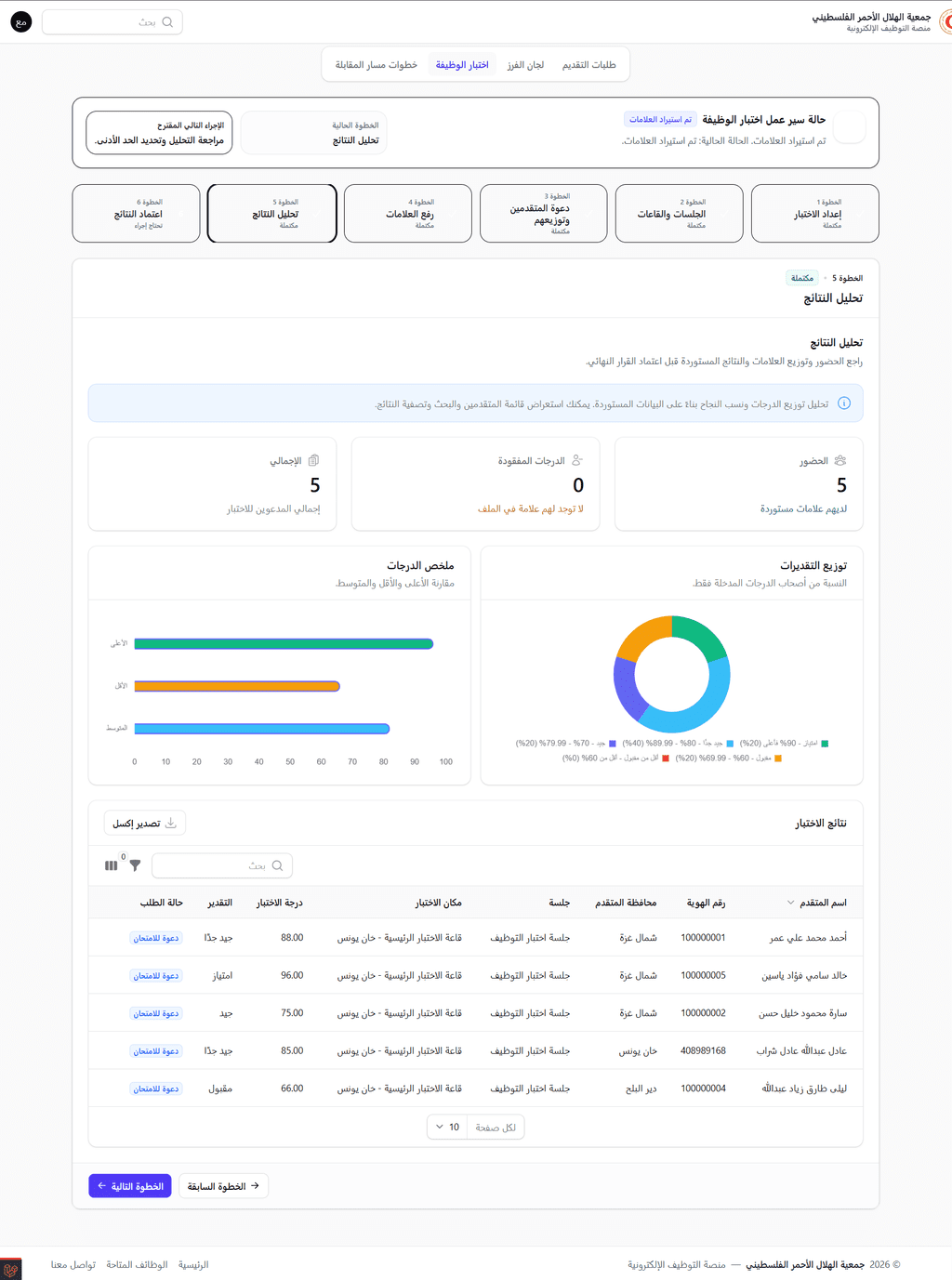Screen dimensions: 952x1280
Task: Toggle the جيد جدًا legend series
Action: 678,744
